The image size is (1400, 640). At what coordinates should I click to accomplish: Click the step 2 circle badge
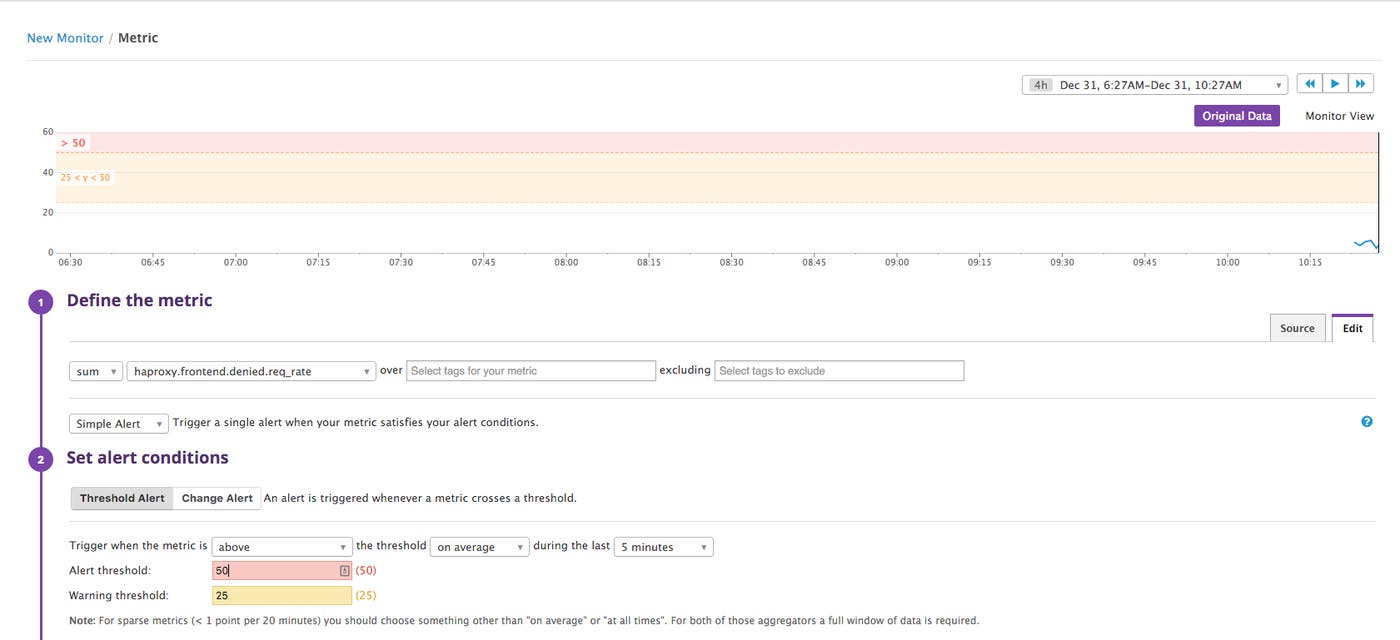tap(40, 458)
